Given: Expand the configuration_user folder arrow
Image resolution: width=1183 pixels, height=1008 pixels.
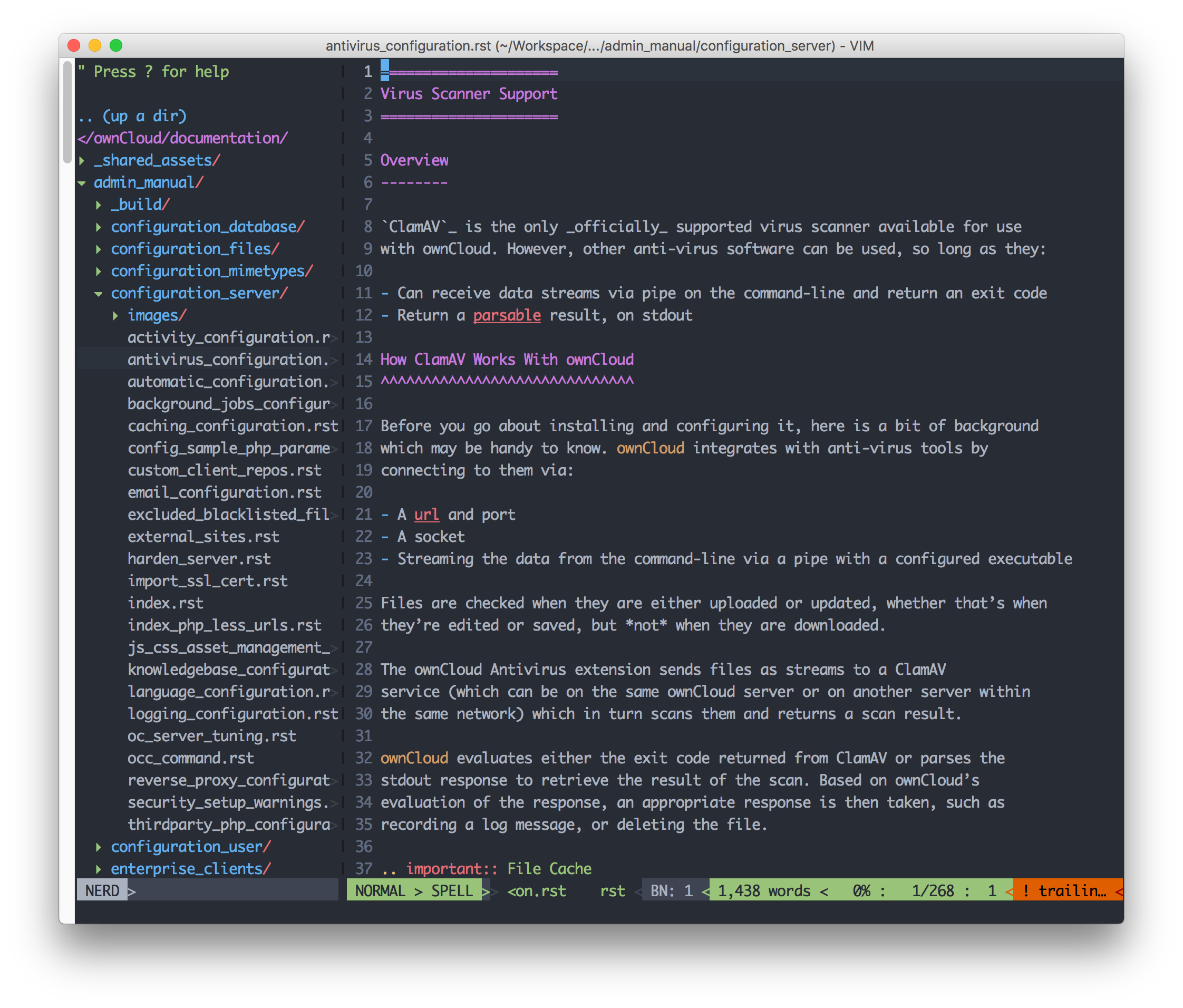Looking at the screenshot, I should tap(98, 847).
